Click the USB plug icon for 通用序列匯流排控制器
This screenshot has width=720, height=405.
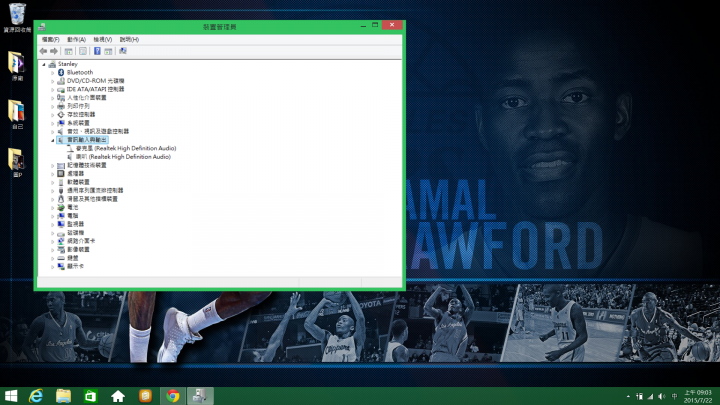coord(61,191)
